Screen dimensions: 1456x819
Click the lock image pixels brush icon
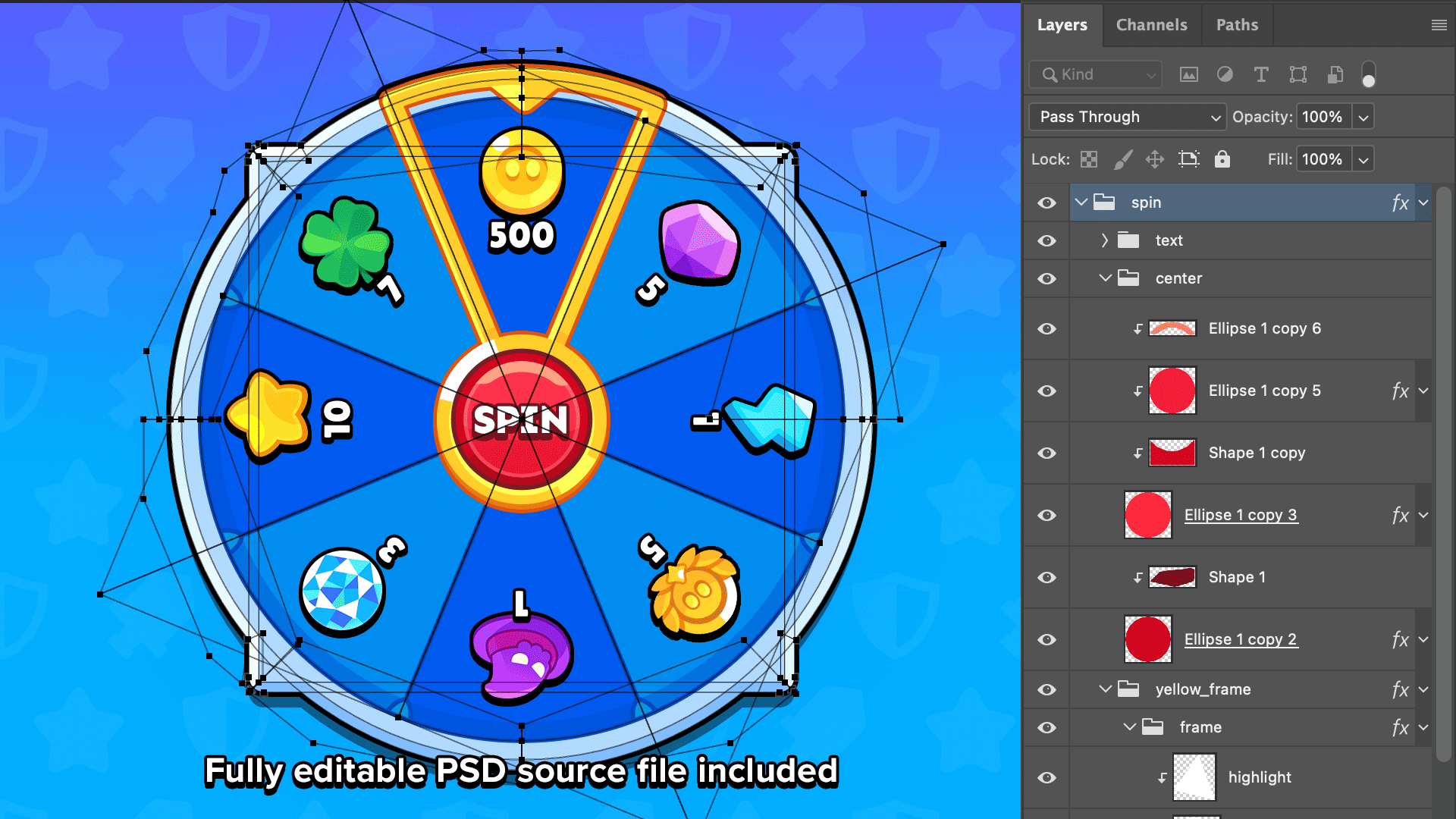[1122, 159]
